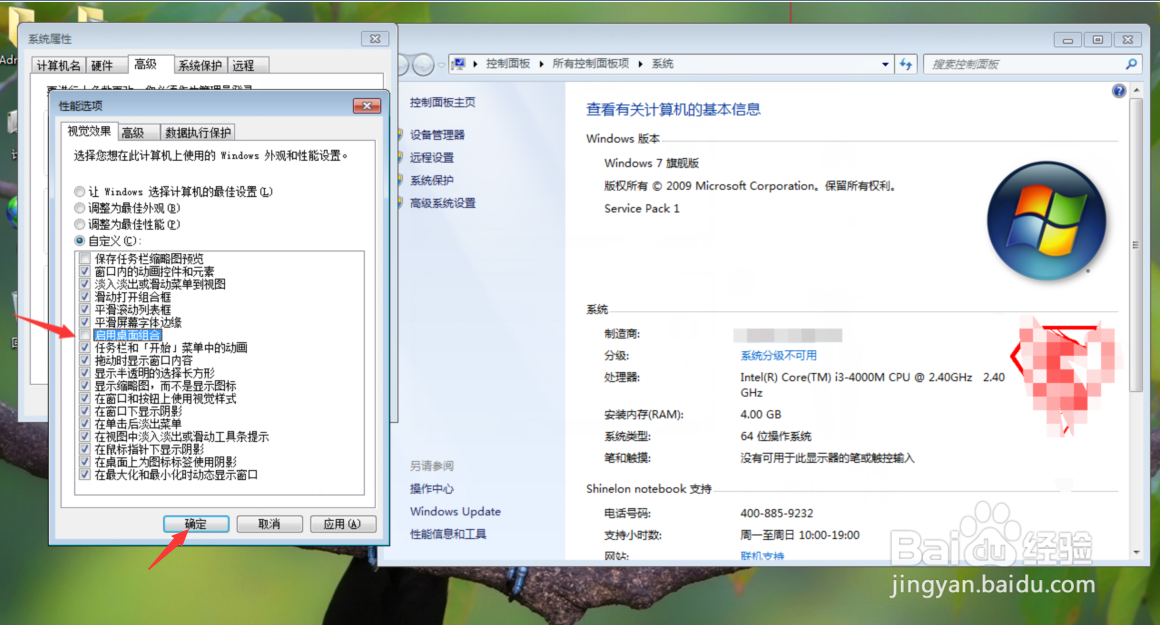Toggle 在桌面上为图标标签使用阴影

click(85, 462)
